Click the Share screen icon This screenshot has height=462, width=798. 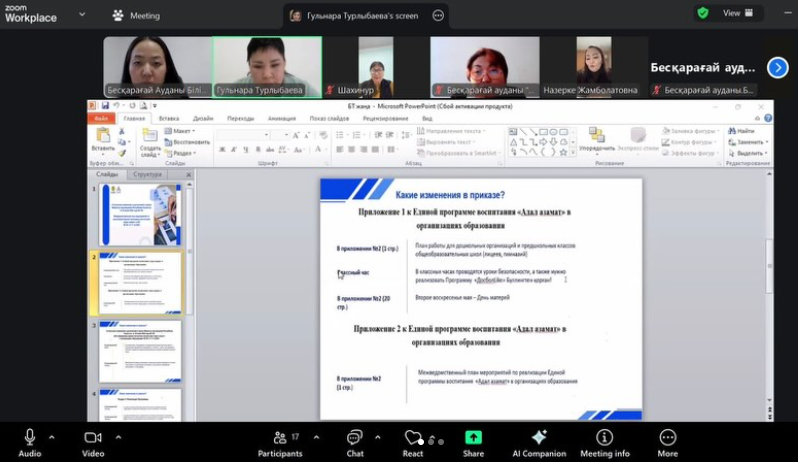tap(473, 438)
